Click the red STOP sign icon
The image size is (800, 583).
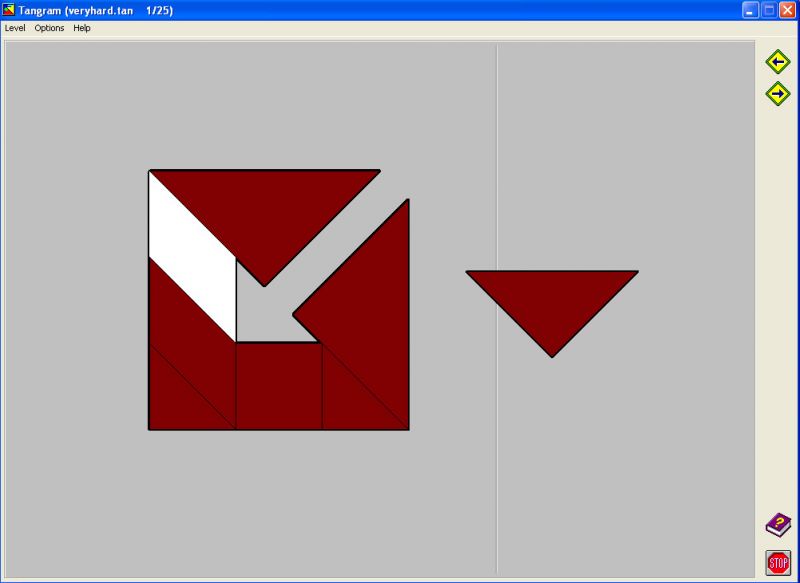pyautogui.click(x=778, y=563)
